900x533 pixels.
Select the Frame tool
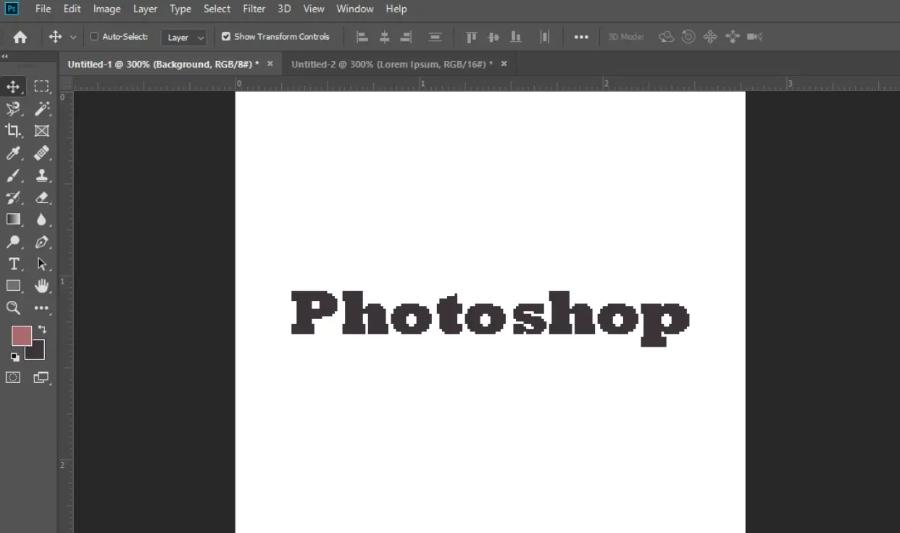point(41,131)
